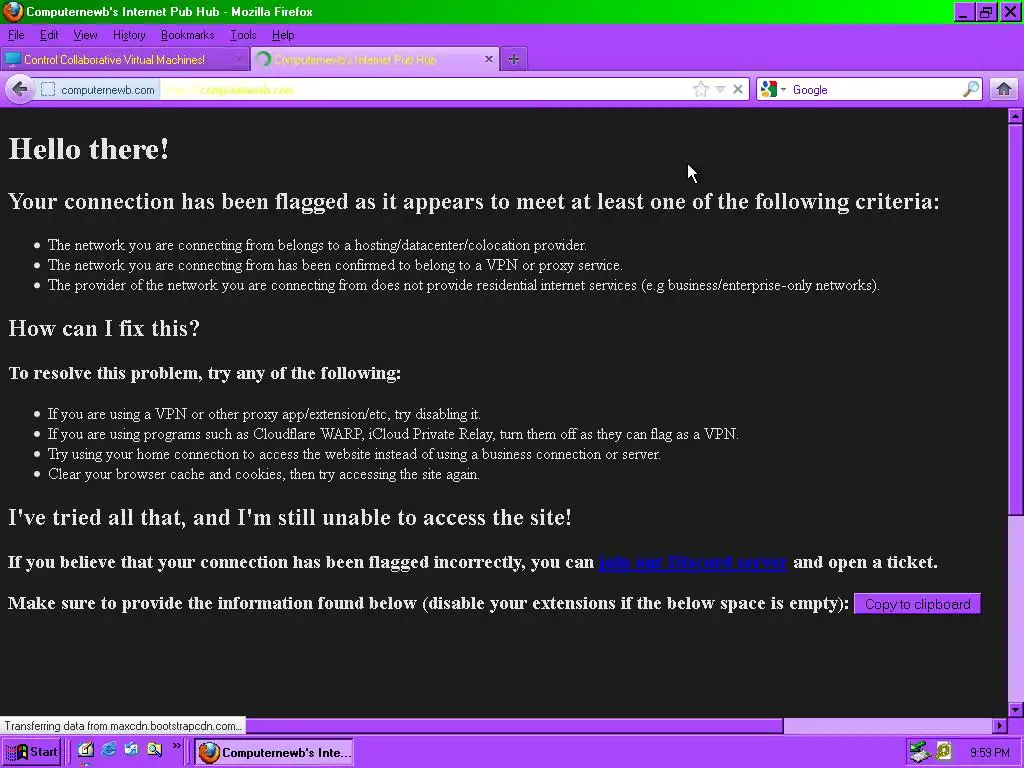Screen dimensions: 1024x768
Task: Click the loading spinner on active tab
Action: pos(264,59)
